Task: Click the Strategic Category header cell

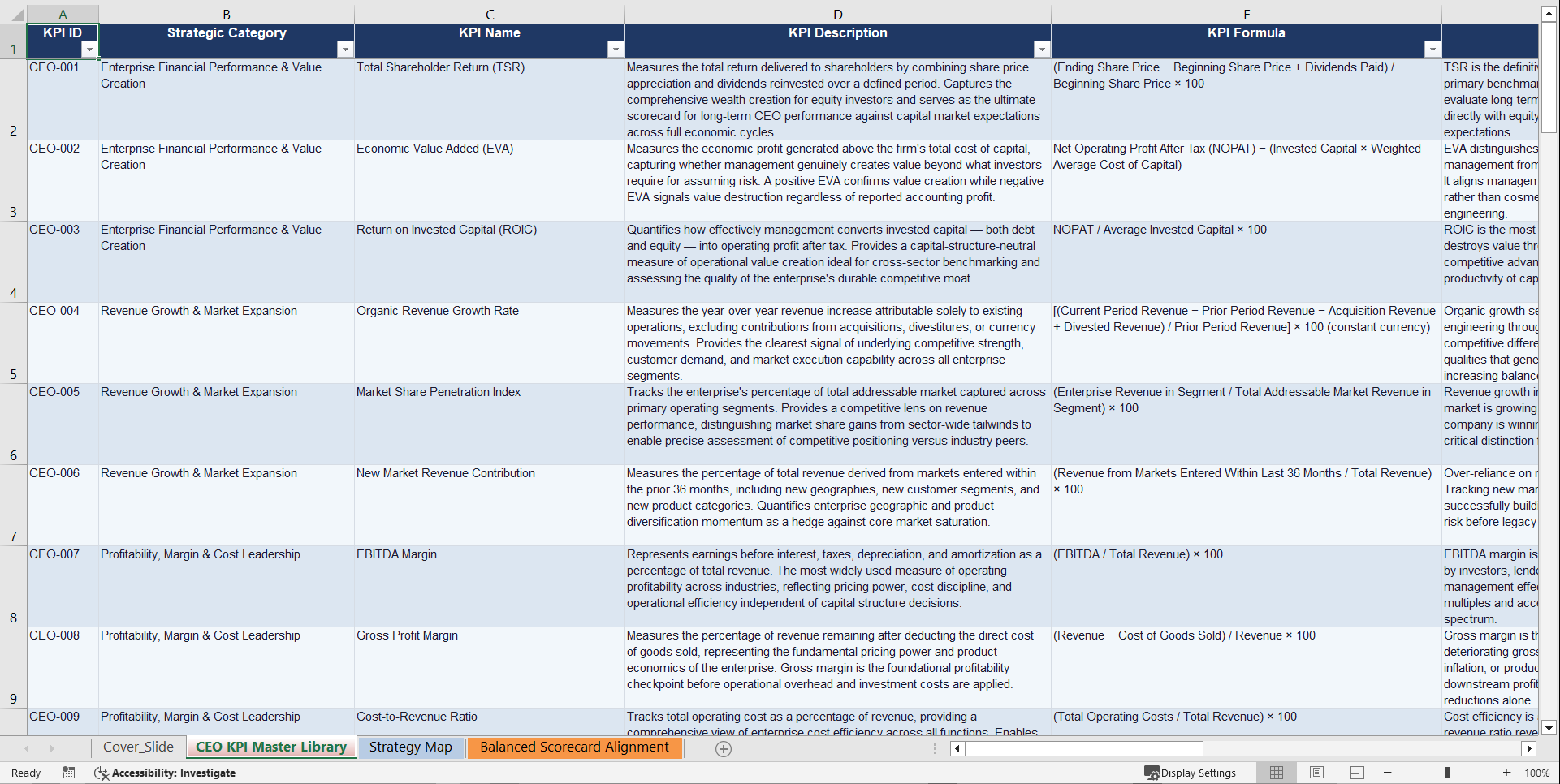Action: pos(227,41)
